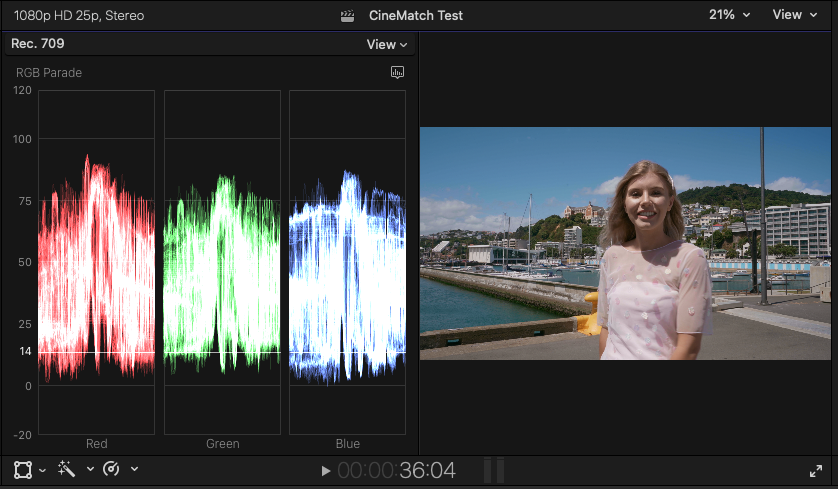838x489 pixels.
Task: Select the Transform tool icon
Action: 22,469
